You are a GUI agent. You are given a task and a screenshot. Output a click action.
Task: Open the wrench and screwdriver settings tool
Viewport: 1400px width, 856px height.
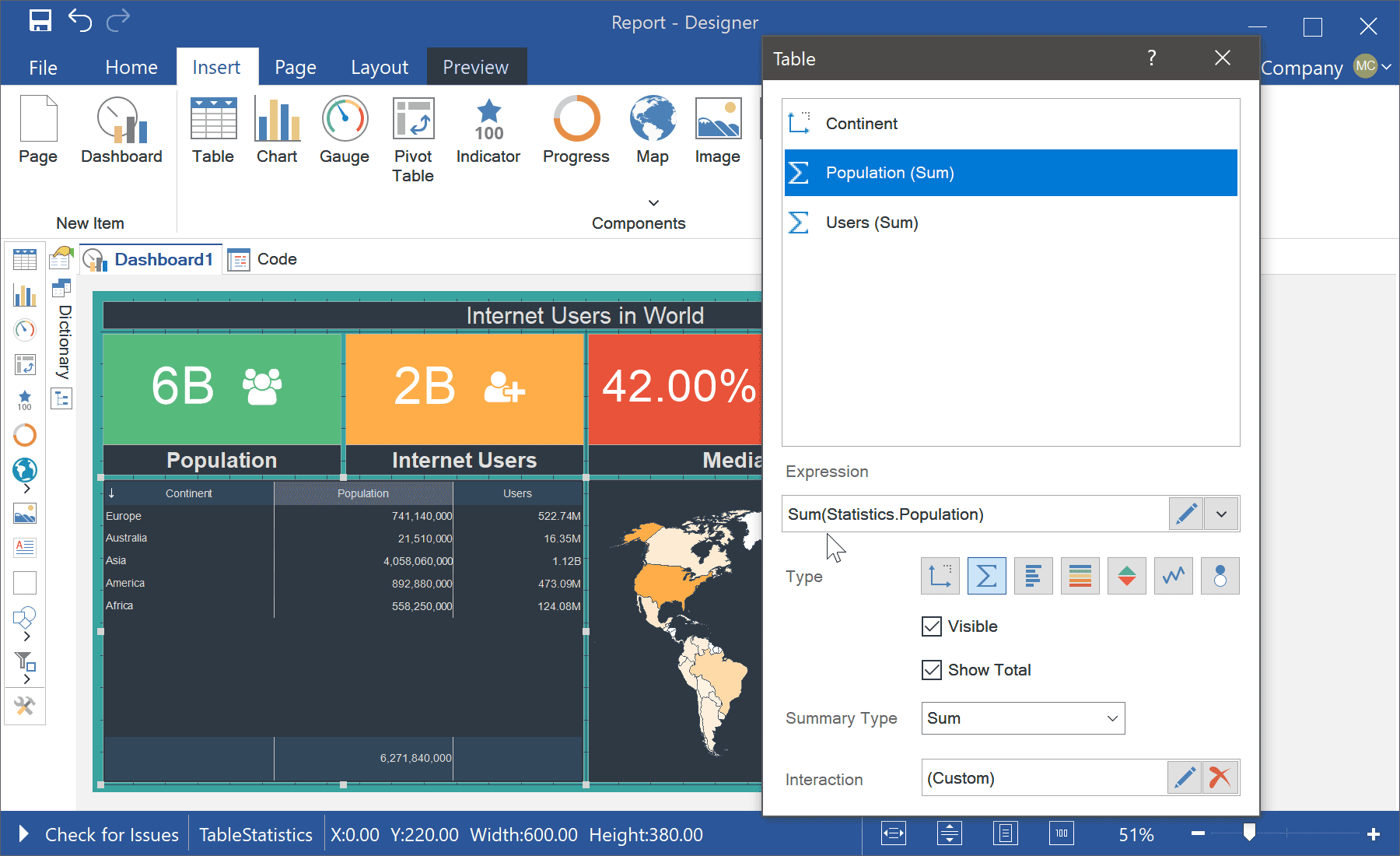pyautogui.click(x=25, y=706)
